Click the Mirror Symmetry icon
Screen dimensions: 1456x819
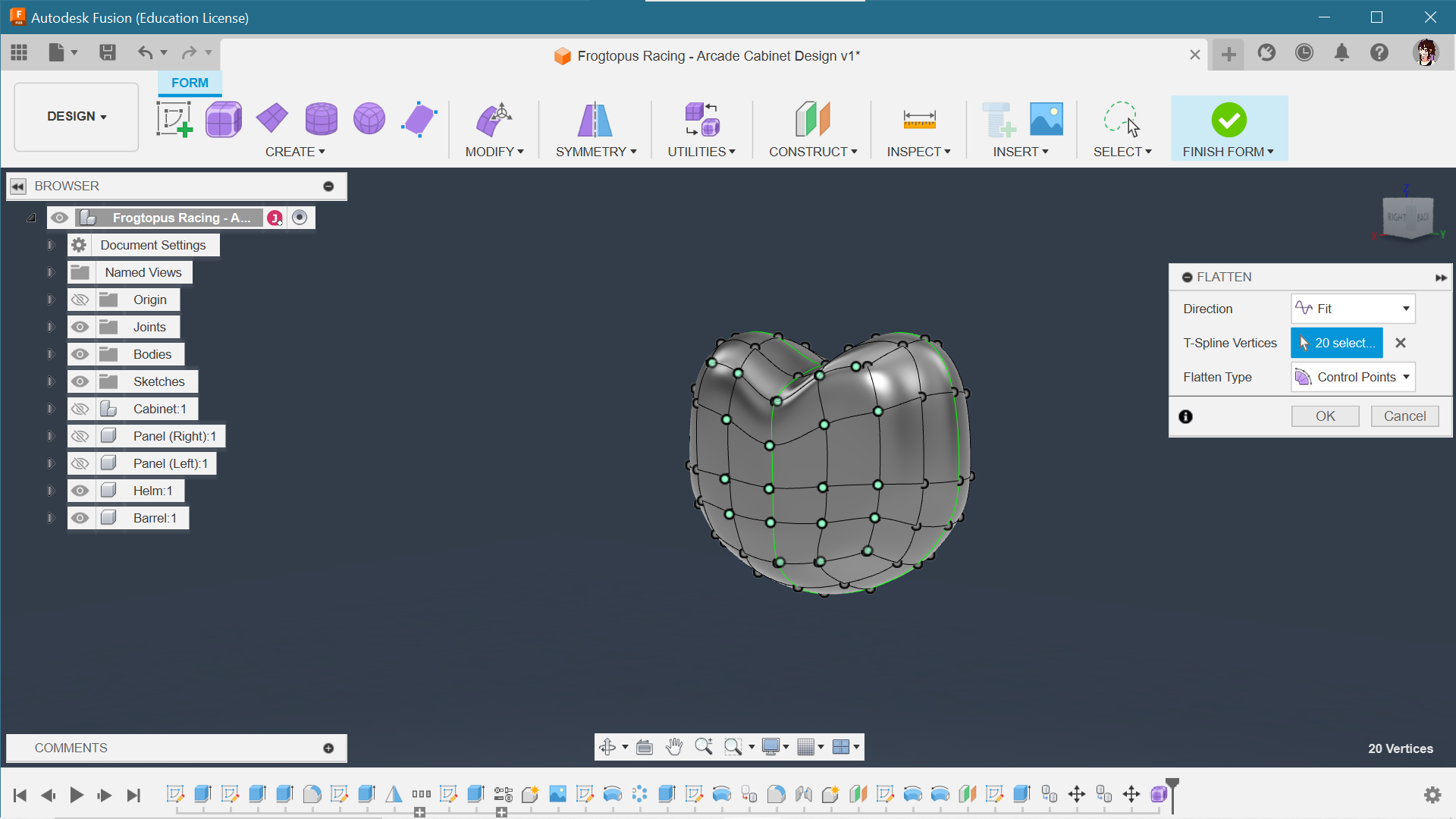[595, 119]
